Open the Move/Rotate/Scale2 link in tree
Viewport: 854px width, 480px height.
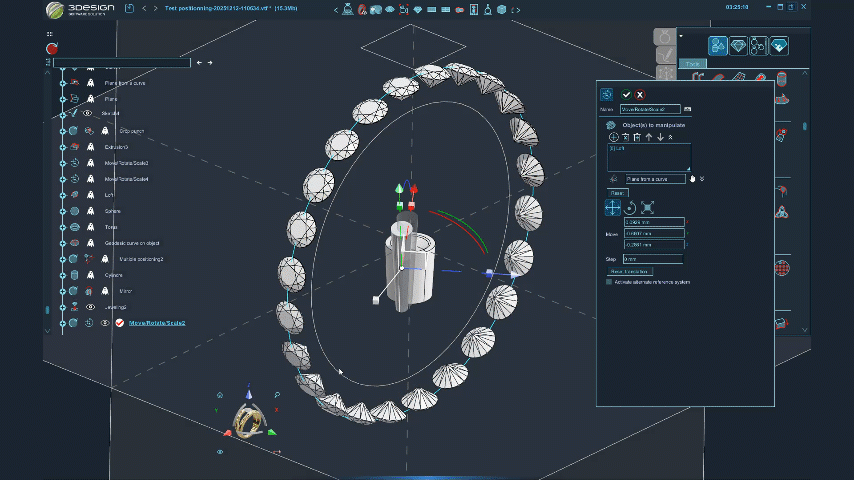pyautogui.click(x=157, y=323)
